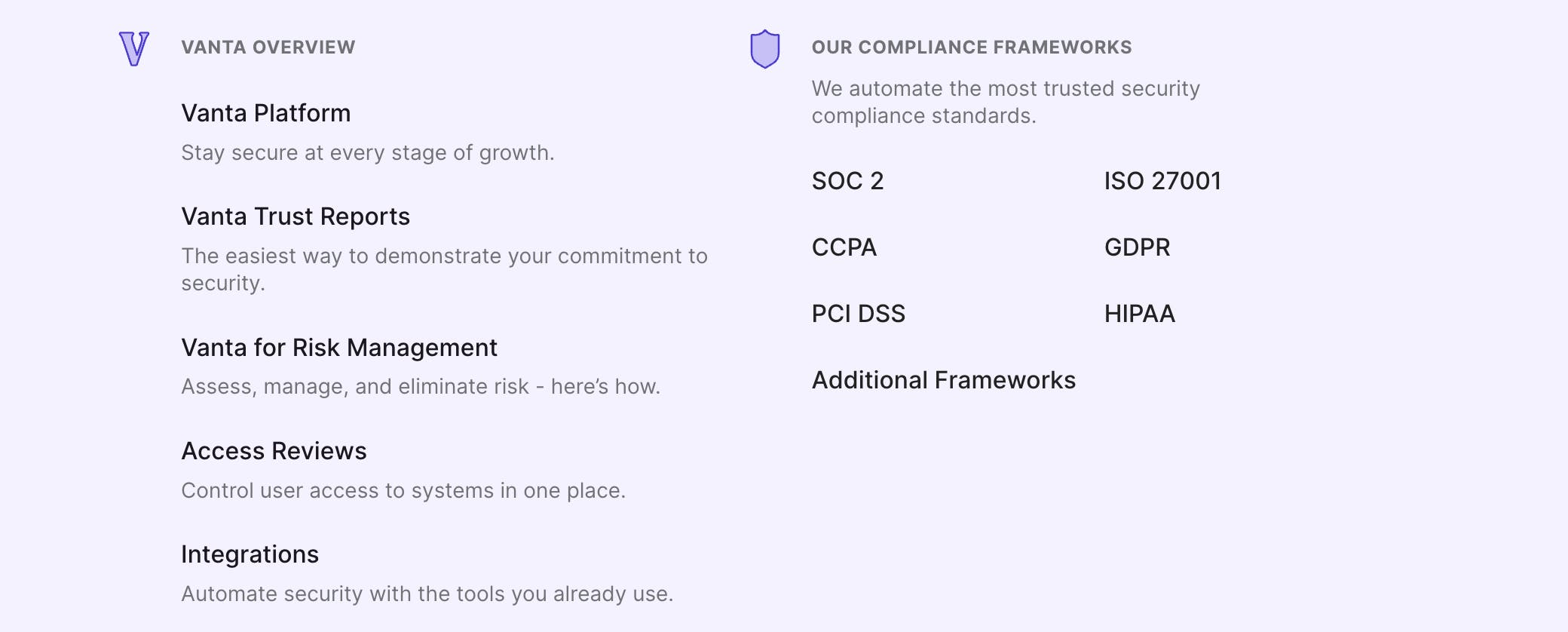
Task: Choose the HIPAA framework
Action: (x=1139, y=314)
